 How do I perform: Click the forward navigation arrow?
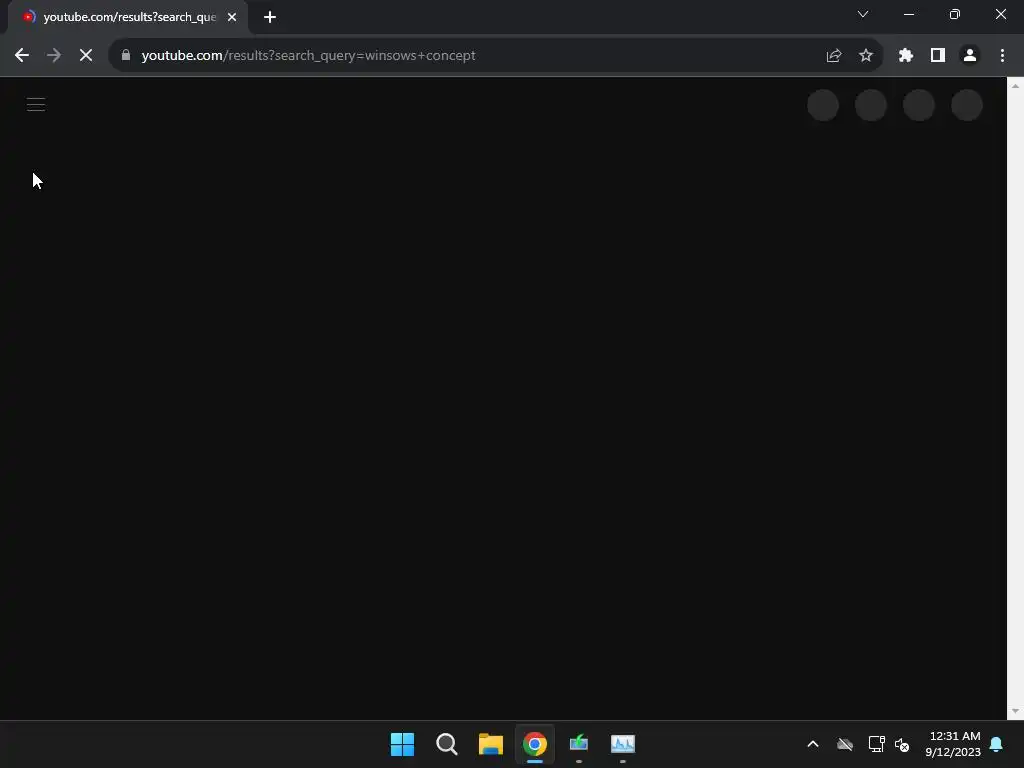tap(54, 56)
